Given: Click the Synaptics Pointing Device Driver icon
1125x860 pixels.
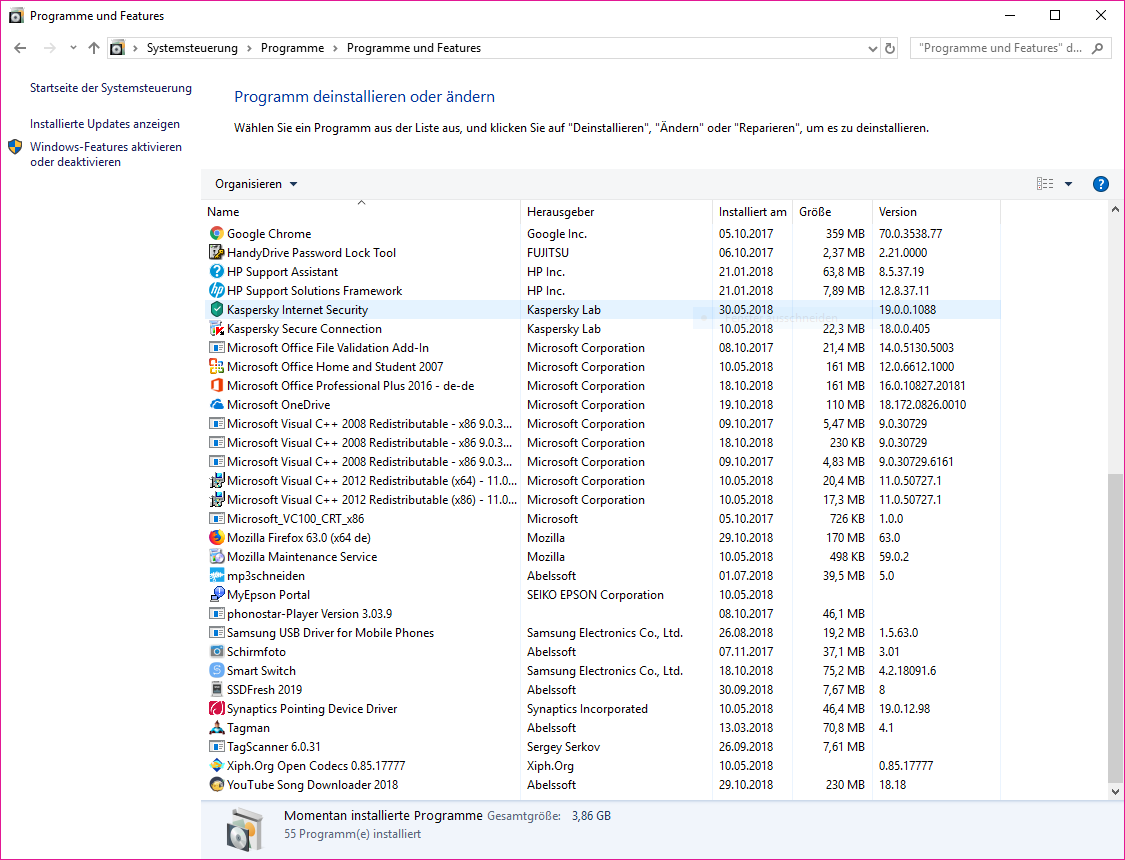Looking at the screenshot, I should 216,709.
